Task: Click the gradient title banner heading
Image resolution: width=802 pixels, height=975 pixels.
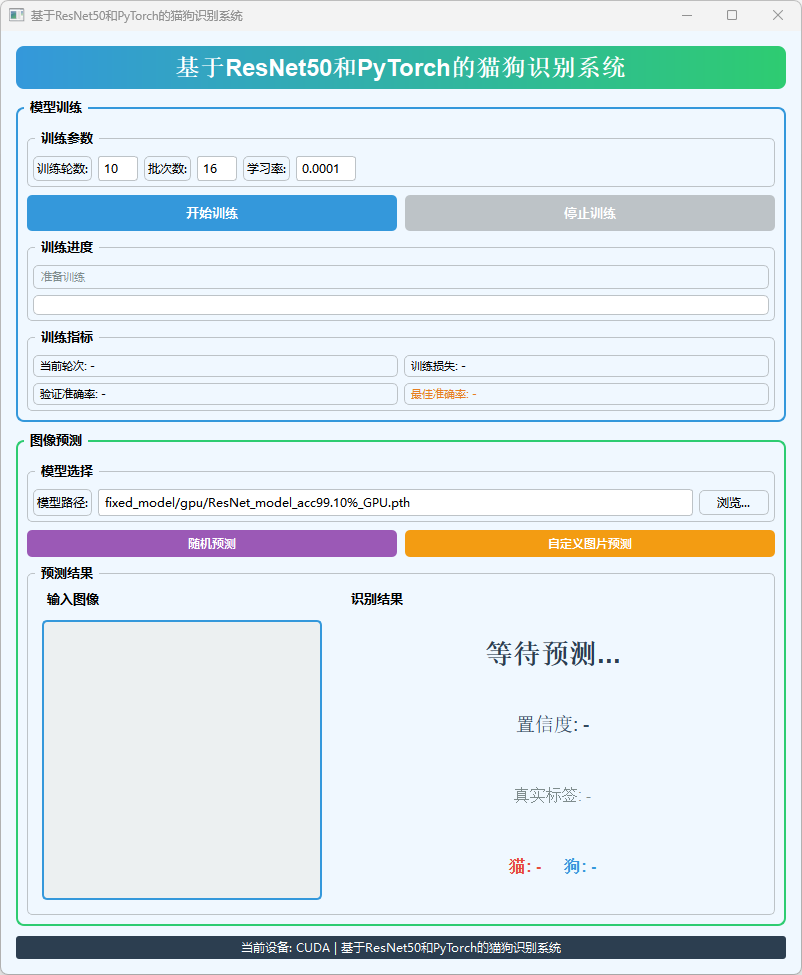Action: pos(401,67)
